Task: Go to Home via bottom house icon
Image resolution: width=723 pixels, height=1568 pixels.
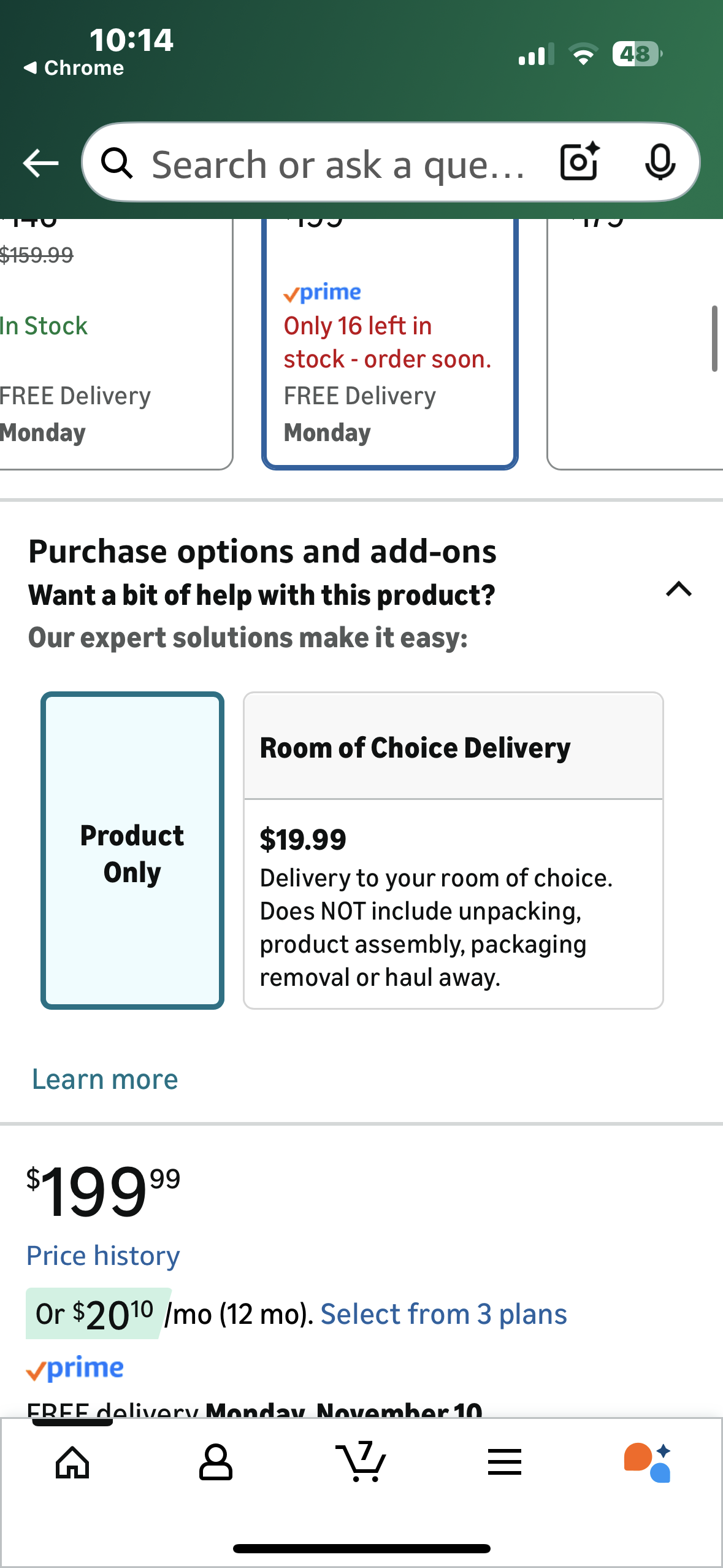Action: [x=72, y=1462]
